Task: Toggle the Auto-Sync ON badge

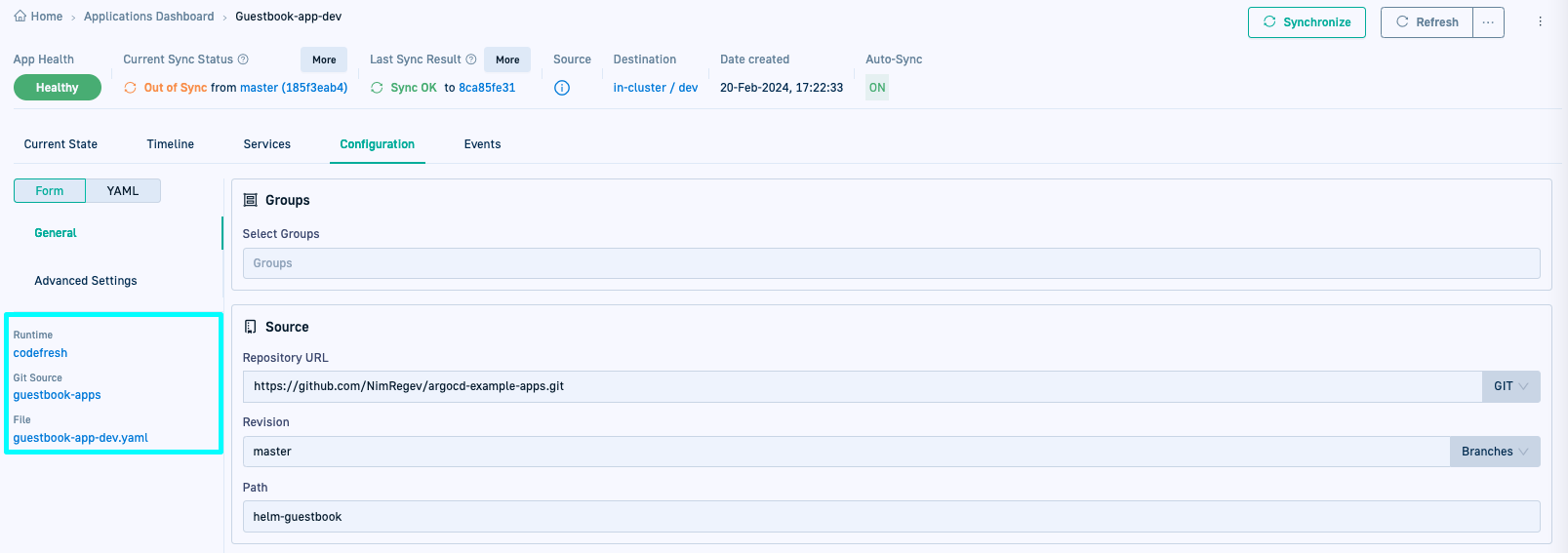Action: 877,88
